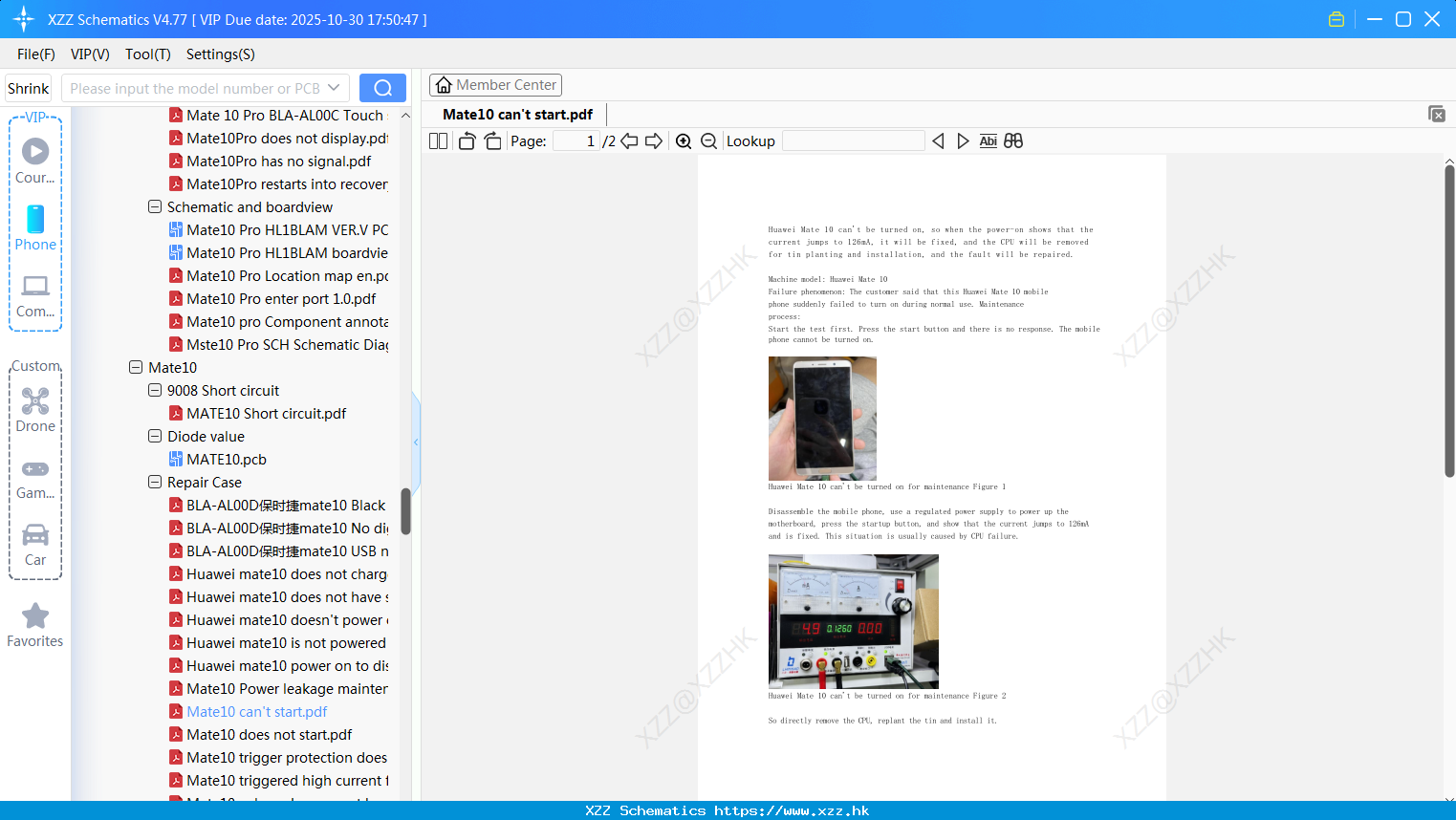The width and height of the screenshot is (1456, 820).
Task: Toggle whole-word match Abi icon
Action: [988, 140]
